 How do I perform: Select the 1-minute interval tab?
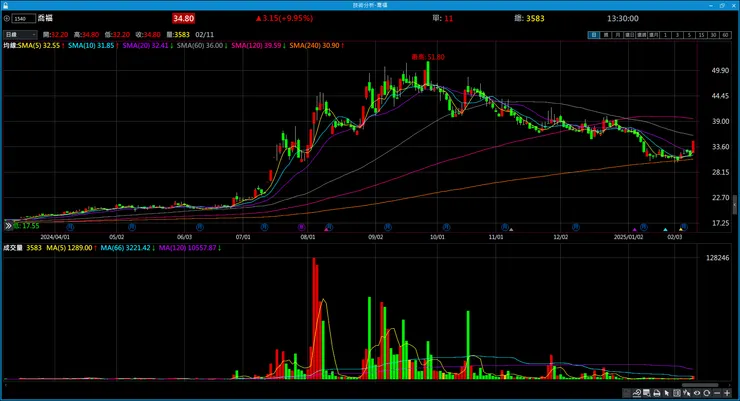pos(665,35)
